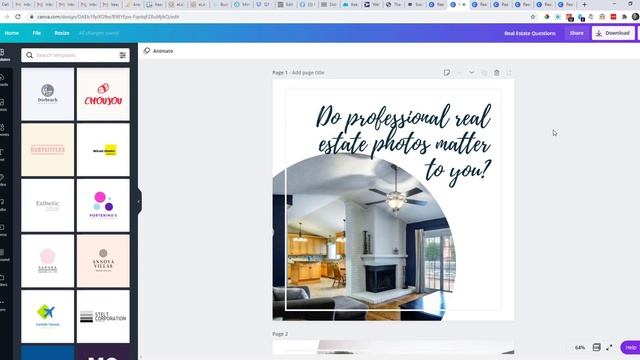Collapse the side panel with arrow handle

point(139,202)
